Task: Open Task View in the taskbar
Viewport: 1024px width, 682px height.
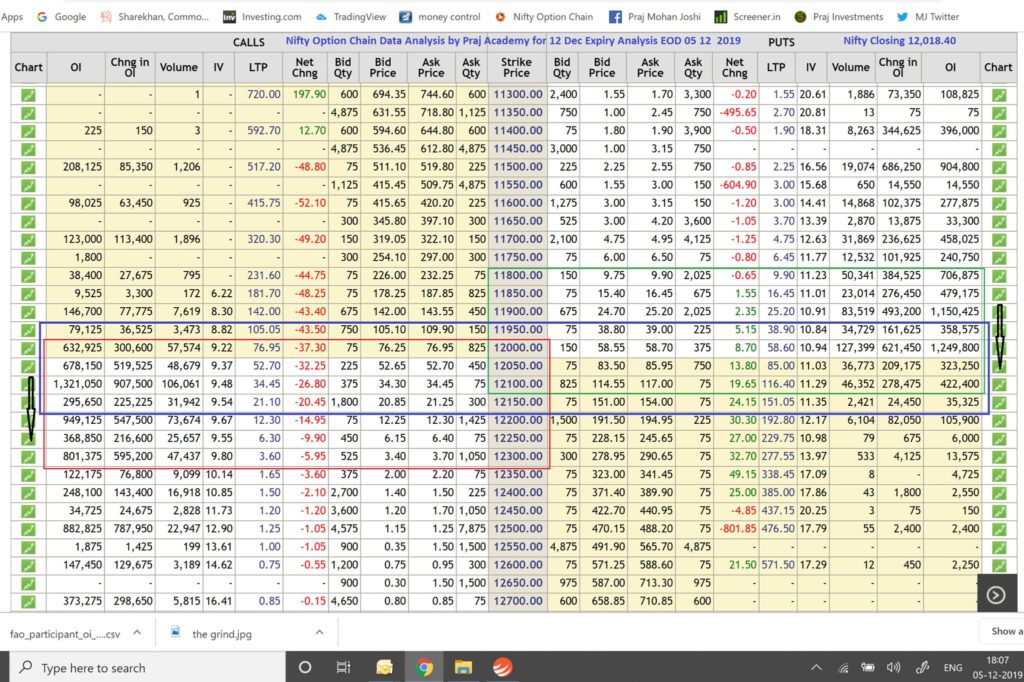Action: [x=343, y=667]
